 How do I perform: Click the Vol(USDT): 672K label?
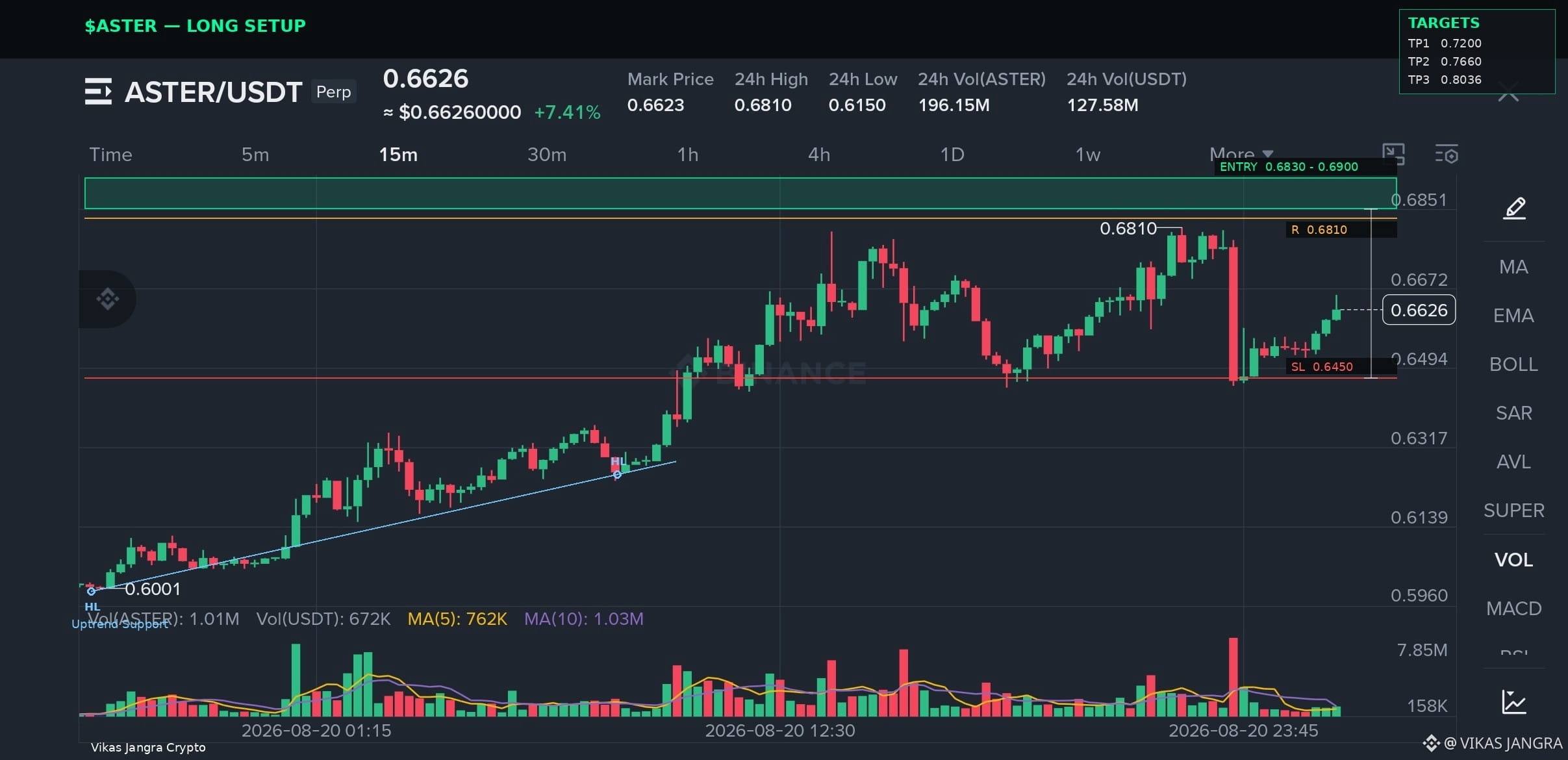323,619
